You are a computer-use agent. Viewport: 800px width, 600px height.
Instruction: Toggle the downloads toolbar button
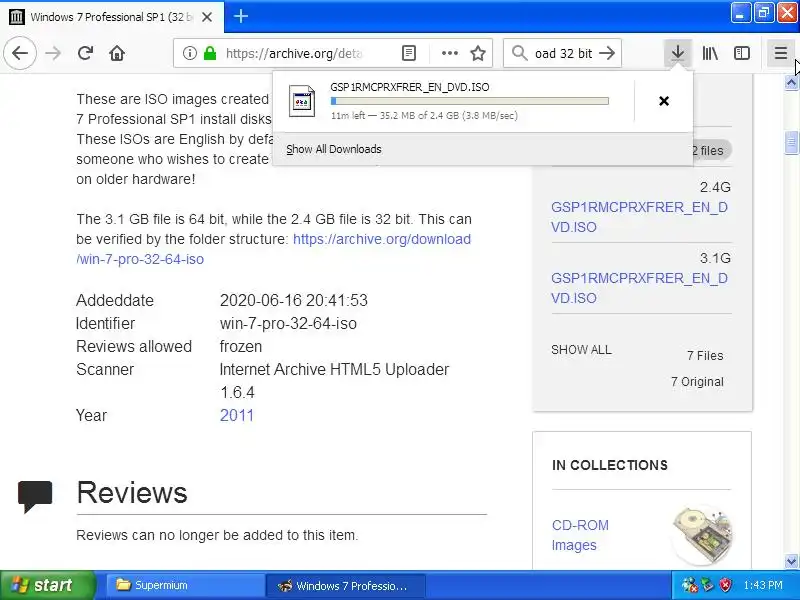click(x=678, y=53)
